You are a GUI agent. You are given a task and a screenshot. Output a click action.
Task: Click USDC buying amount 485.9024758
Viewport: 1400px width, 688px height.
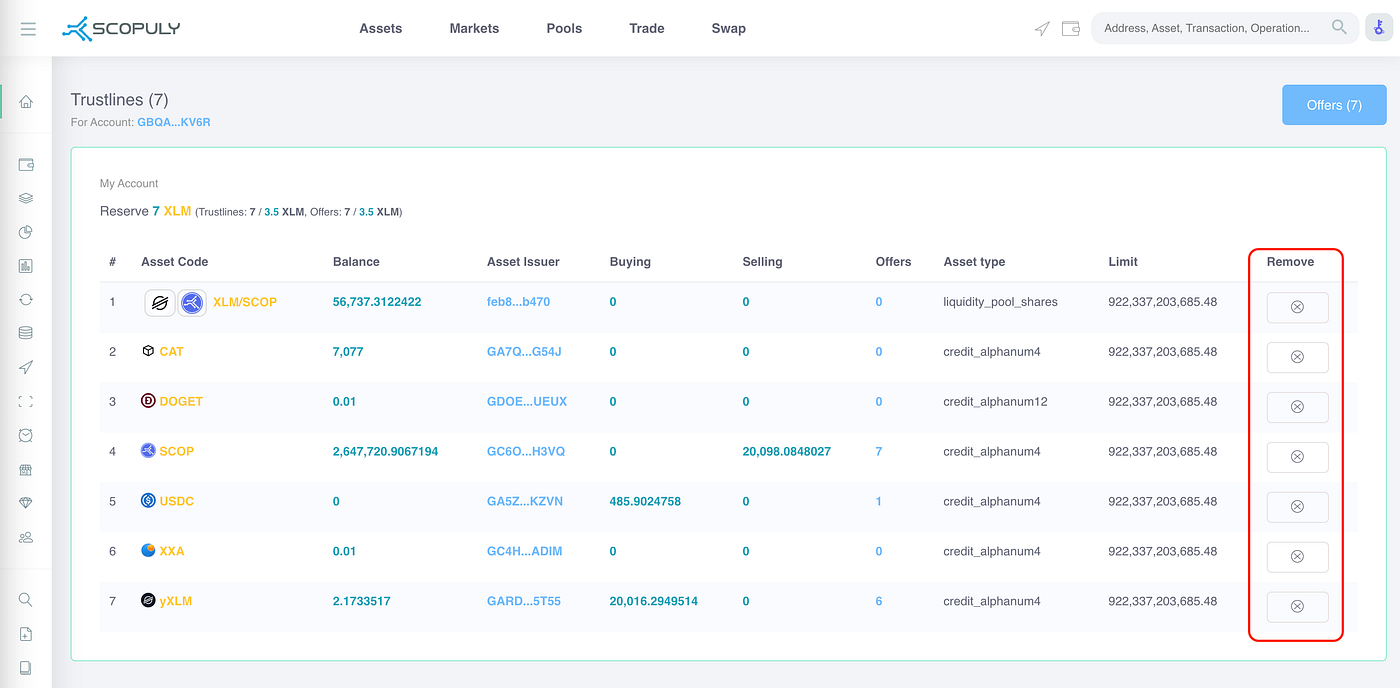point(645,502)
